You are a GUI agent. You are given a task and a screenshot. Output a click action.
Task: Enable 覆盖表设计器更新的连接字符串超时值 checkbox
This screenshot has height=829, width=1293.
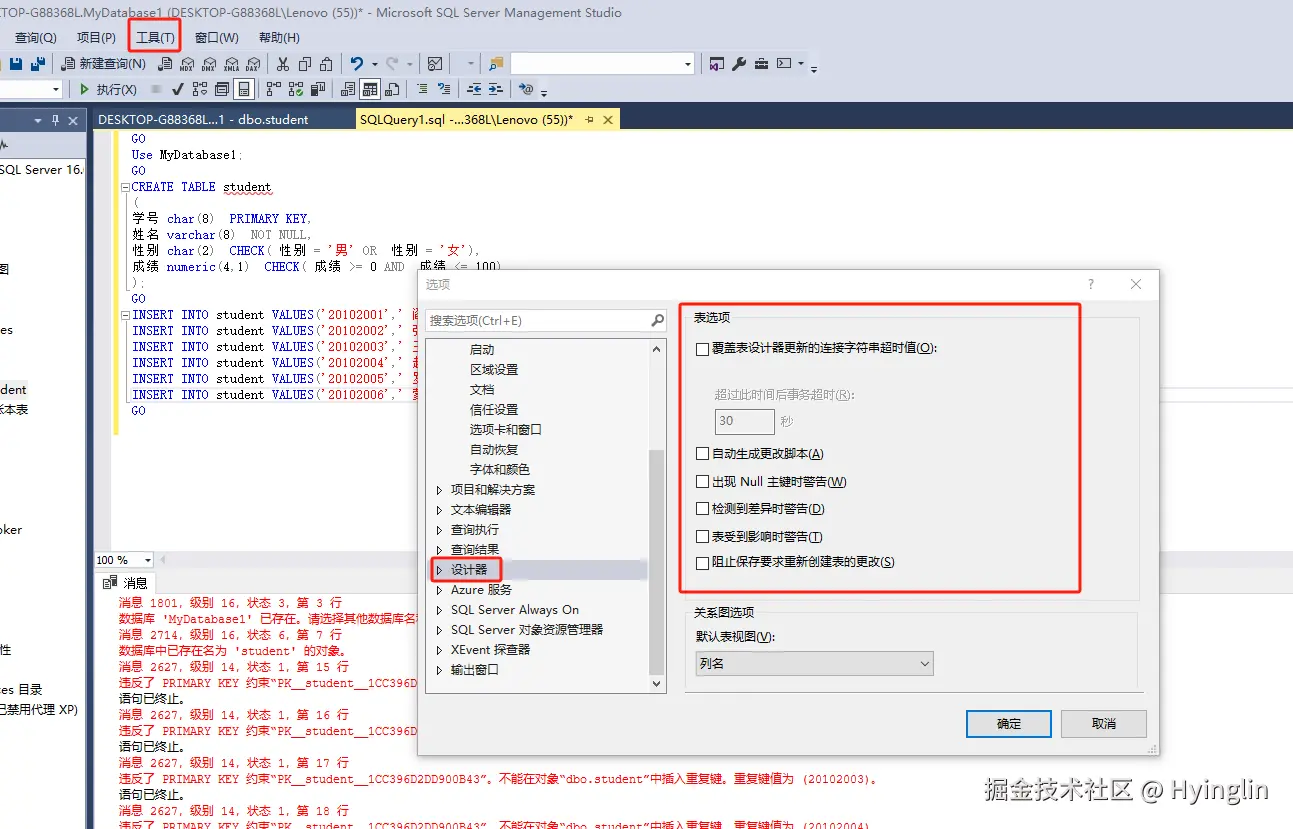coord(703,349)
